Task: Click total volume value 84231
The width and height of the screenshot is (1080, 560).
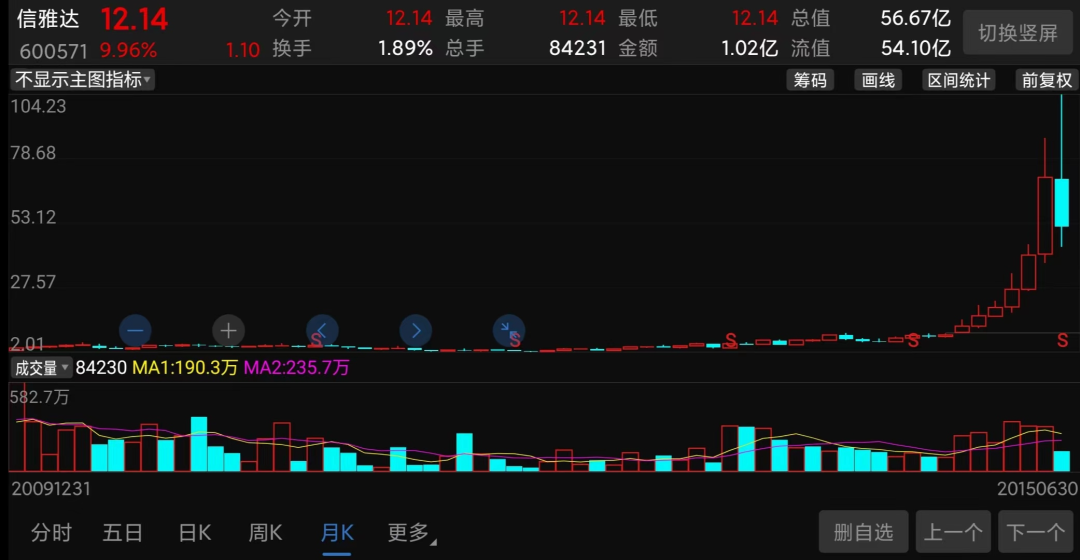Action: point(577,48)
